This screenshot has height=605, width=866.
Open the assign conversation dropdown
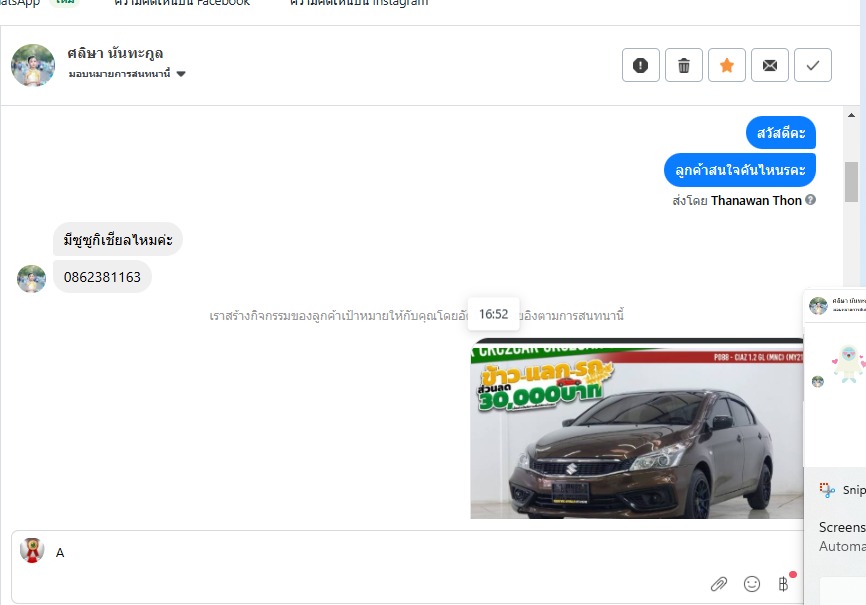(127, 73)
